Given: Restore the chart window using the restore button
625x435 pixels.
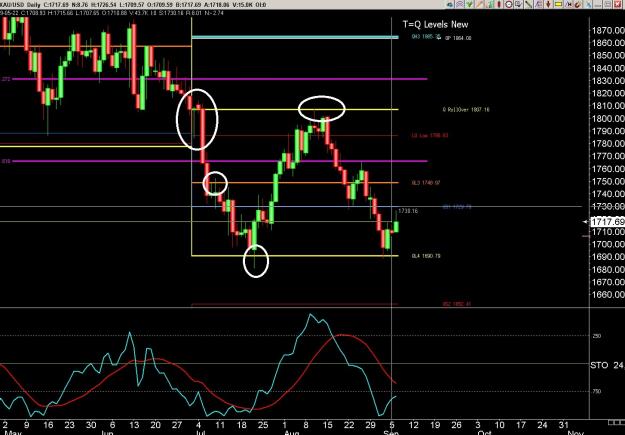Looking at the screenshot, I should click(607, 4).
